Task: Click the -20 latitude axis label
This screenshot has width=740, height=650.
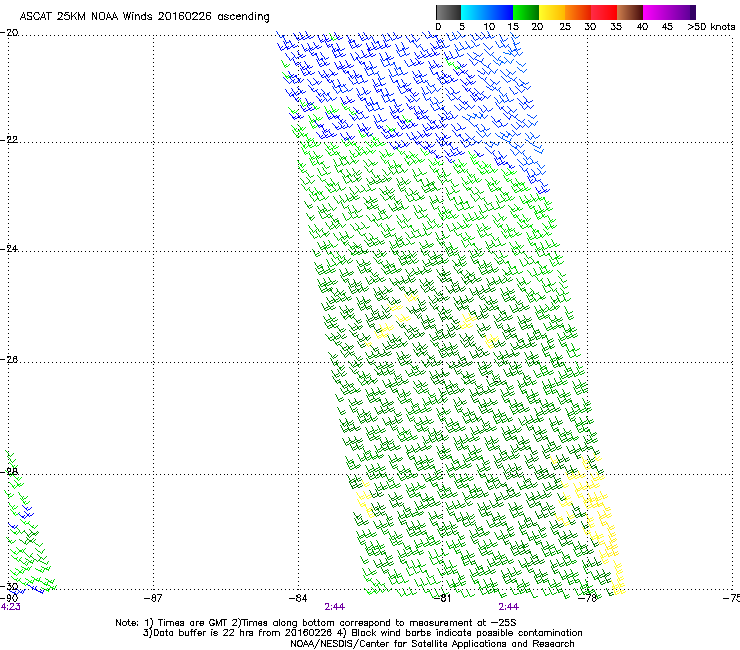Action: pyautogui.click(x=10, y=33)
